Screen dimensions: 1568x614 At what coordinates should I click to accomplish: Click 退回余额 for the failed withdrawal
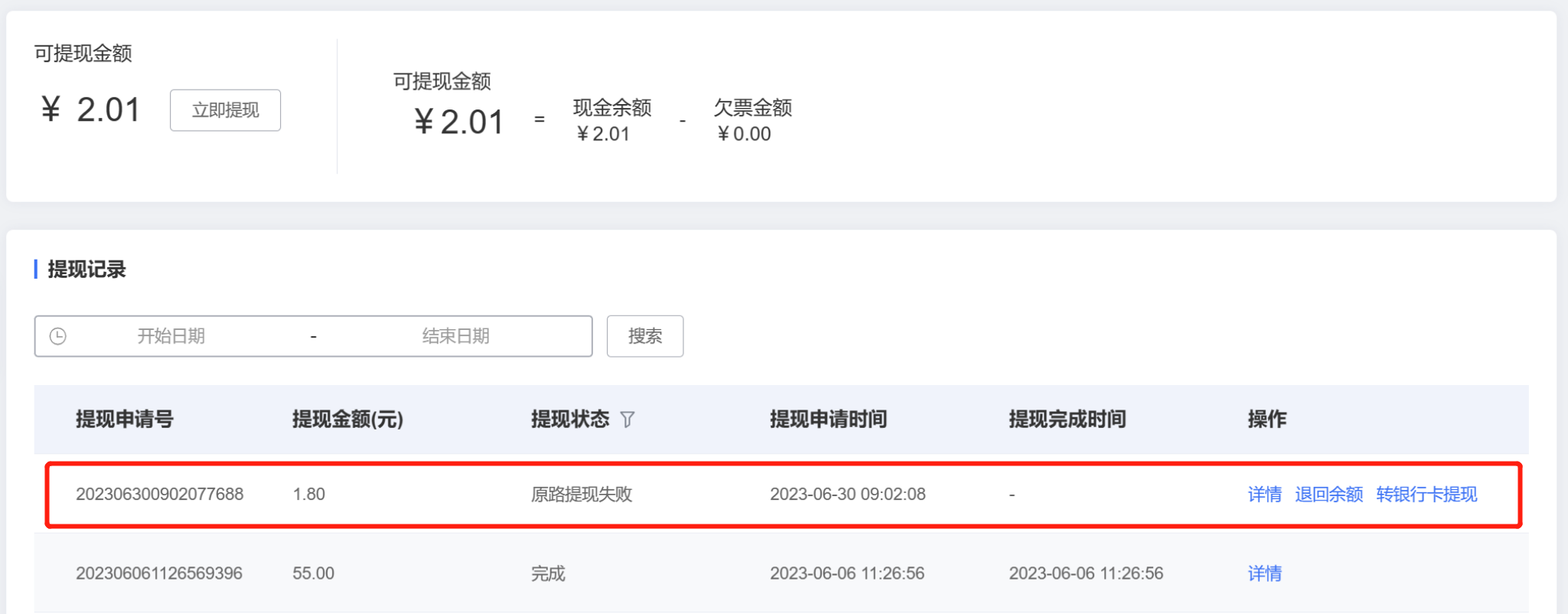1328,495
